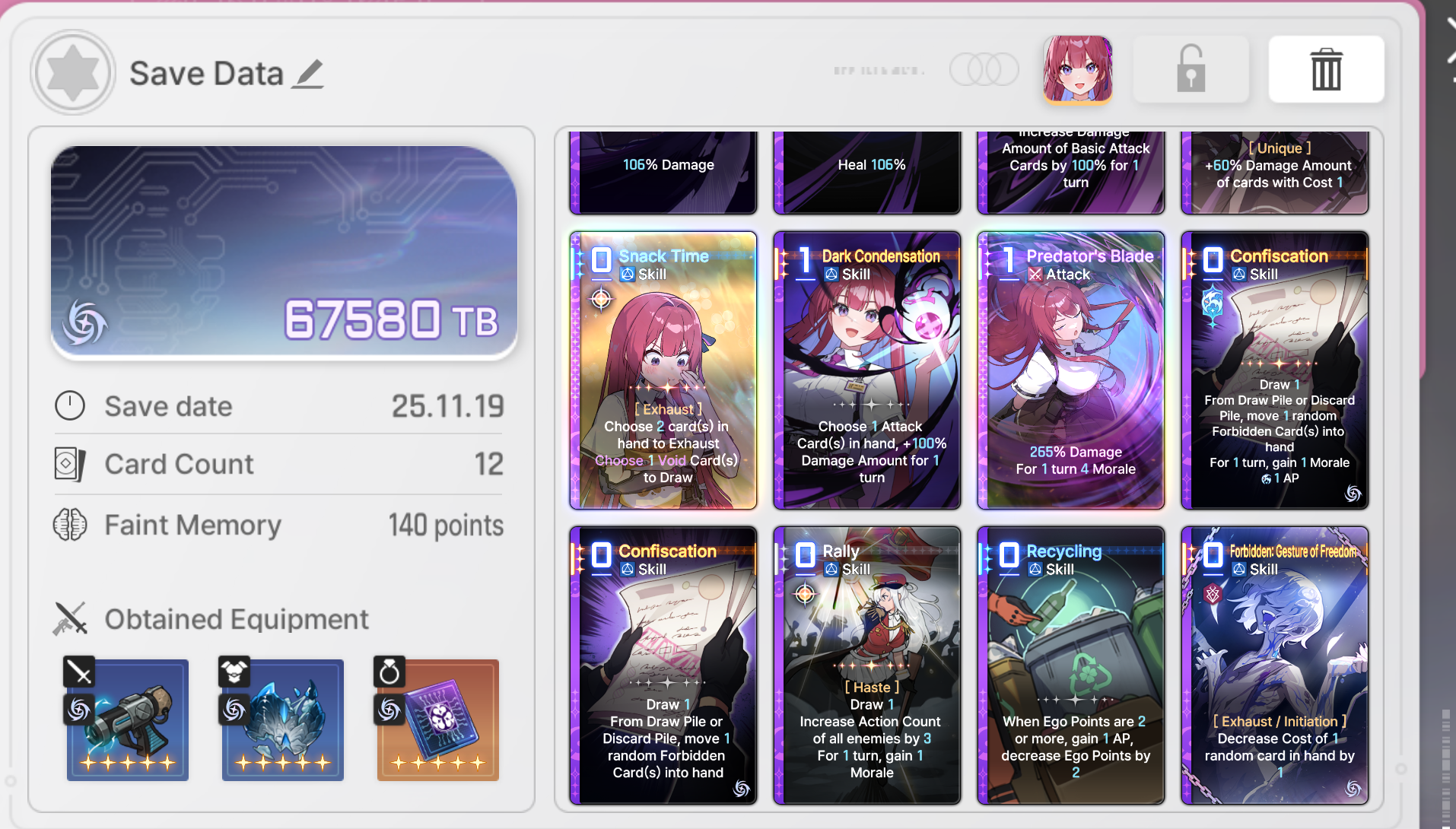Click the 67580 TB data banner
The width and height of the screenshot is (1456, 829).
pyautogui.click(x=284, y=253)
